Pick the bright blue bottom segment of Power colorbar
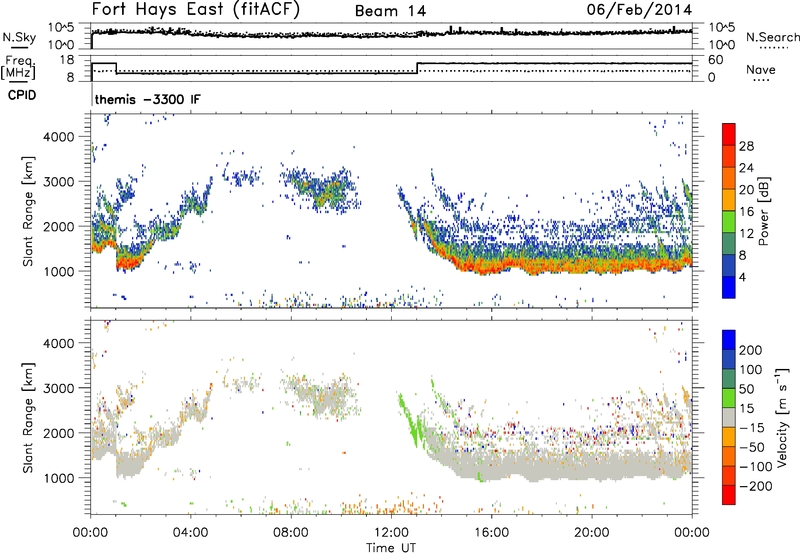The width and height of the screenshot is (800, 554). [x=729, y=288]
